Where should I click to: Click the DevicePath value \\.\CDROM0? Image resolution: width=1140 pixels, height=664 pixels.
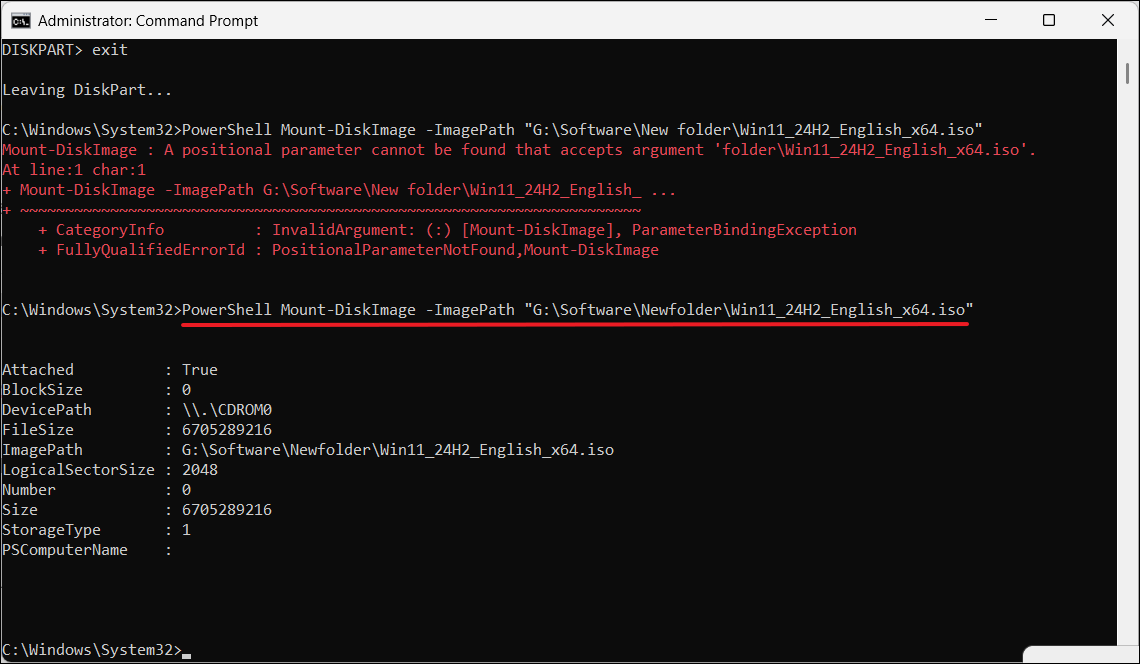(x=227, y=410)
